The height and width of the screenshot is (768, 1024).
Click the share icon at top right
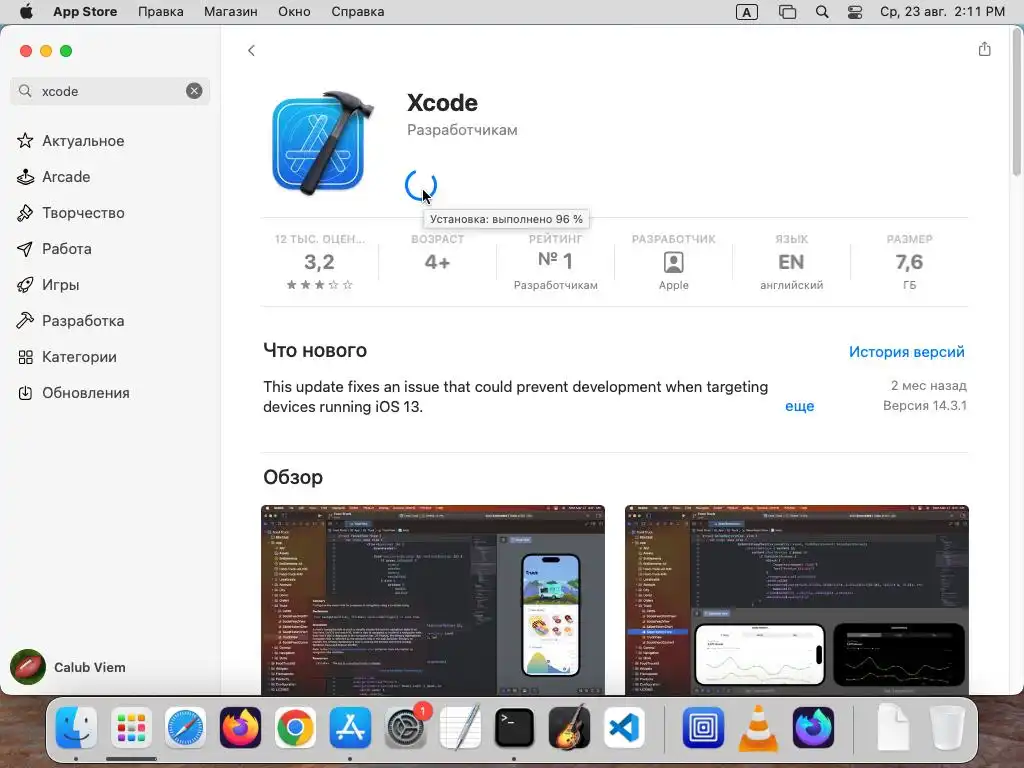coord(984,50)
